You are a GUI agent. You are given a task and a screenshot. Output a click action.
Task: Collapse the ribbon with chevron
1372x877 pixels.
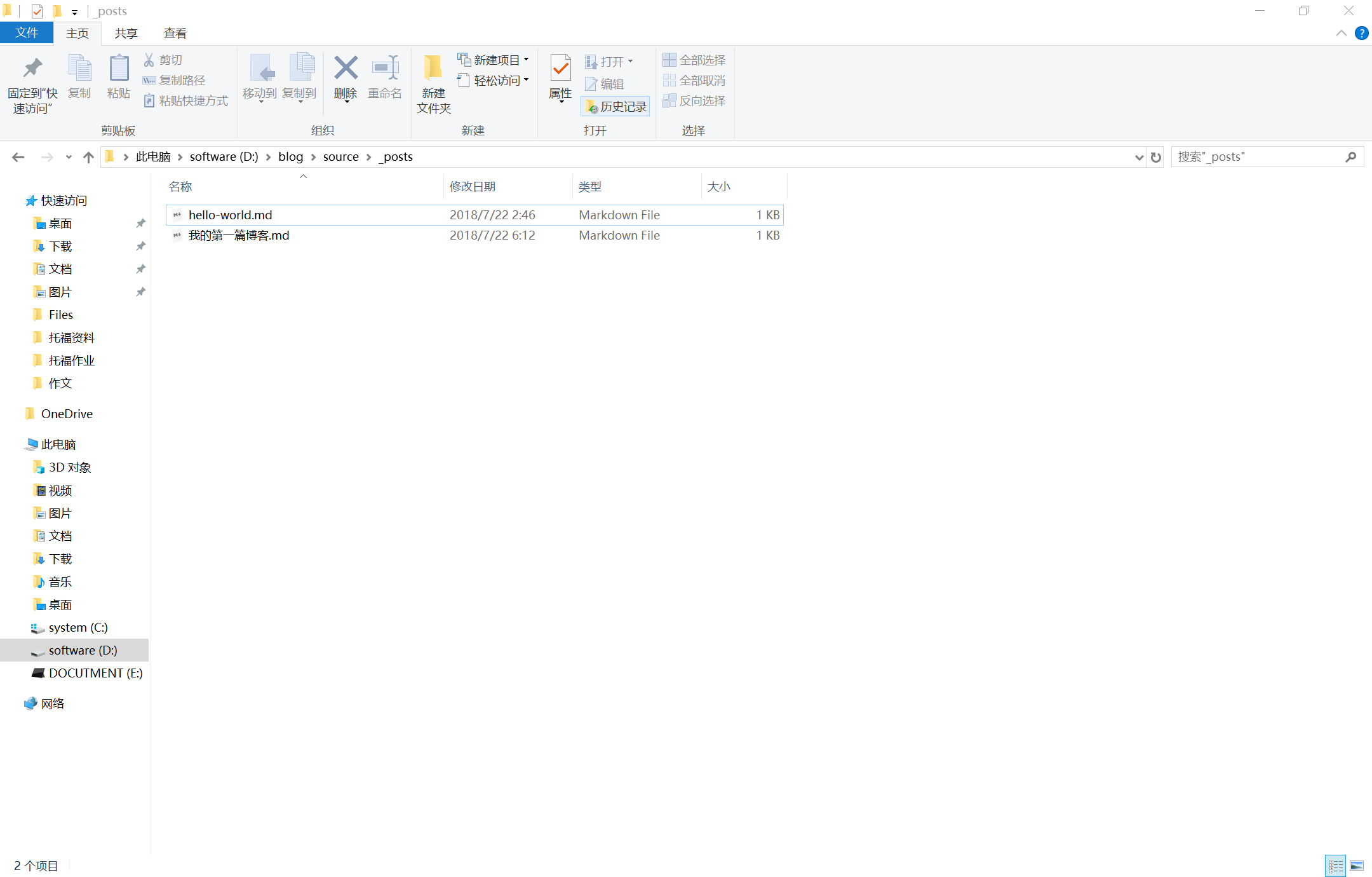[x=1342, y=33]
